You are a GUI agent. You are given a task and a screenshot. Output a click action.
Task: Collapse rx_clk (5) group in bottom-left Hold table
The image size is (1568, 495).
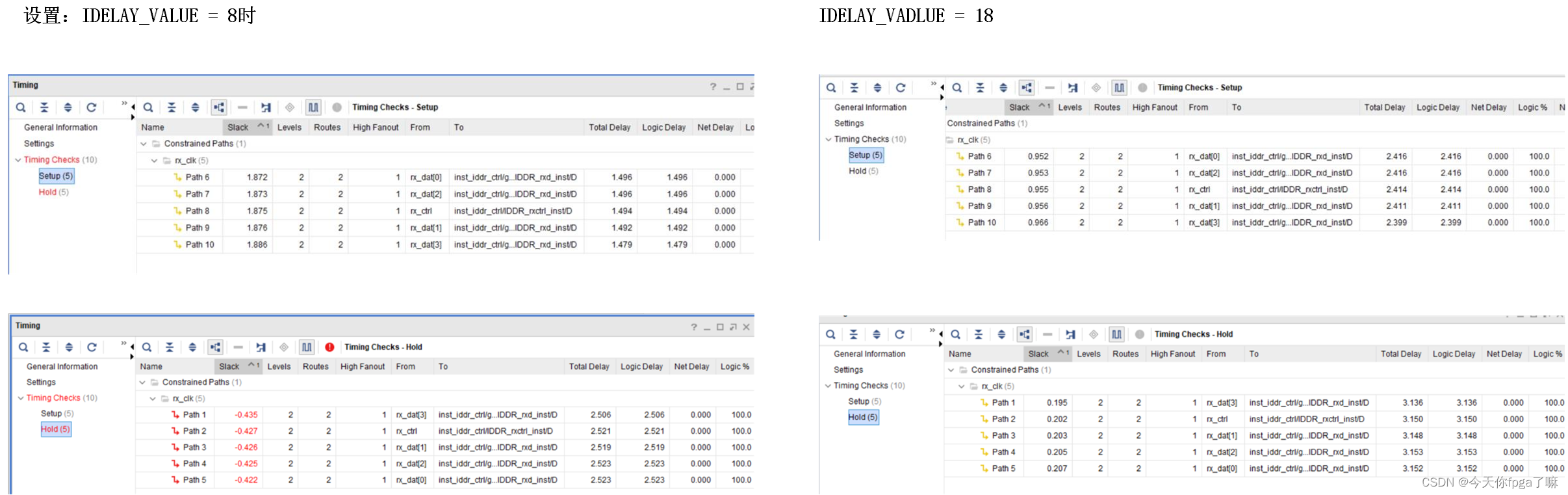153,399
